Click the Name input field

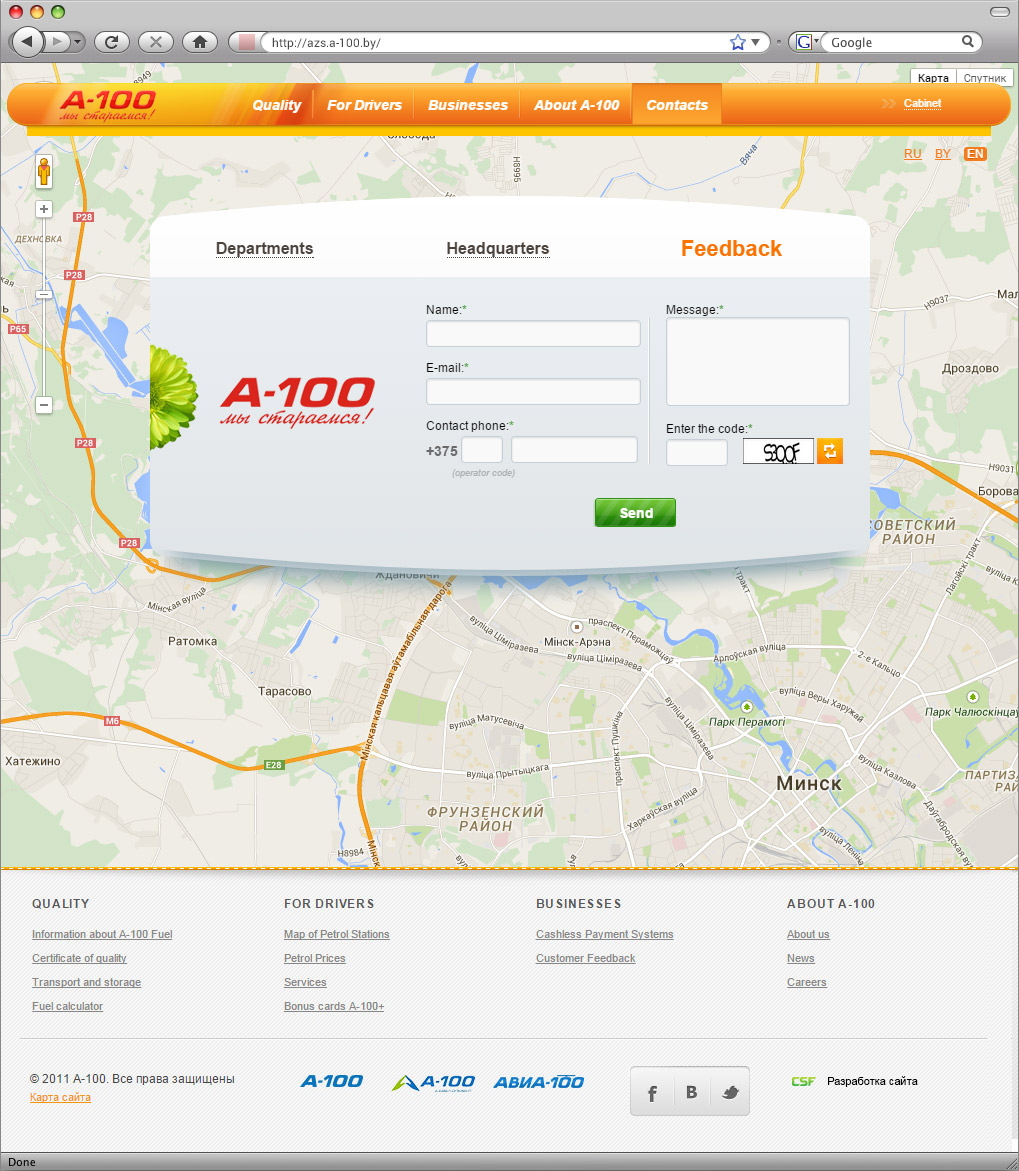pyautogui.click(x=533, y=333)
